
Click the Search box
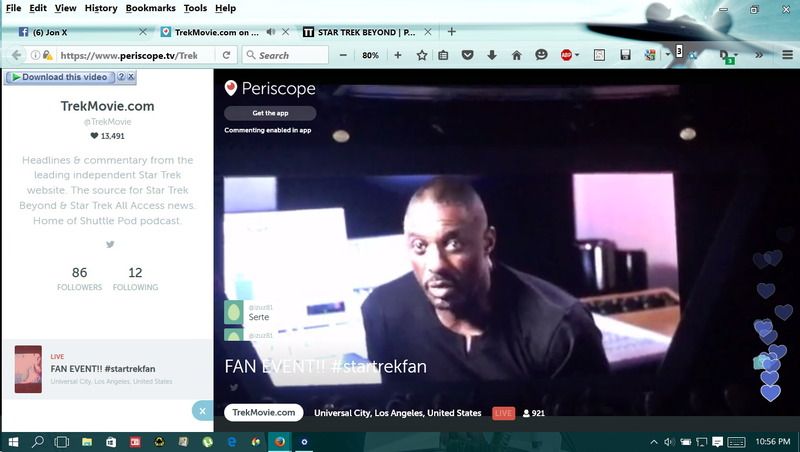pos(286,55)
